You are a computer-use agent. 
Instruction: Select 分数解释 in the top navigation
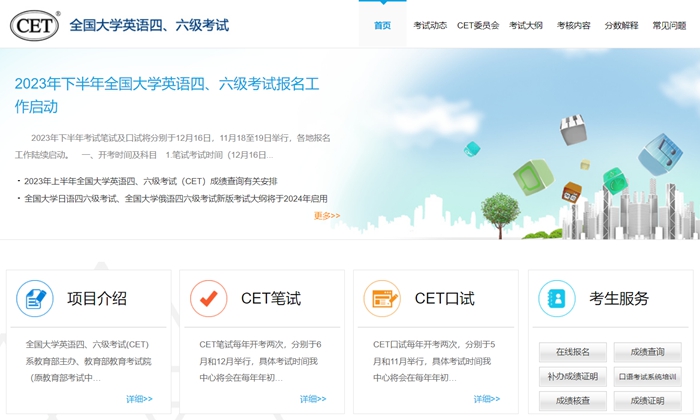click(621, 25)
